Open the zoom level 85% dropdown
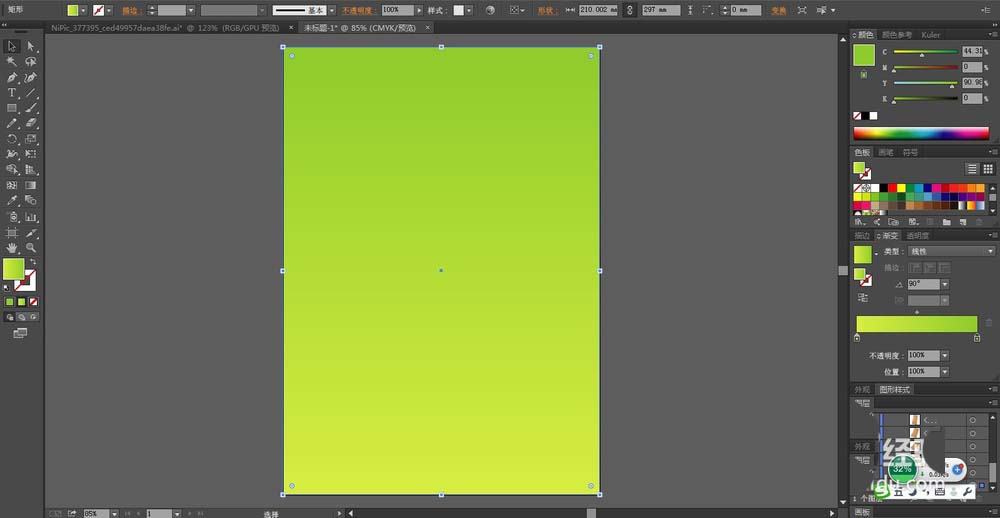This screenshot has width=1000, height=518. coord(115,513)
